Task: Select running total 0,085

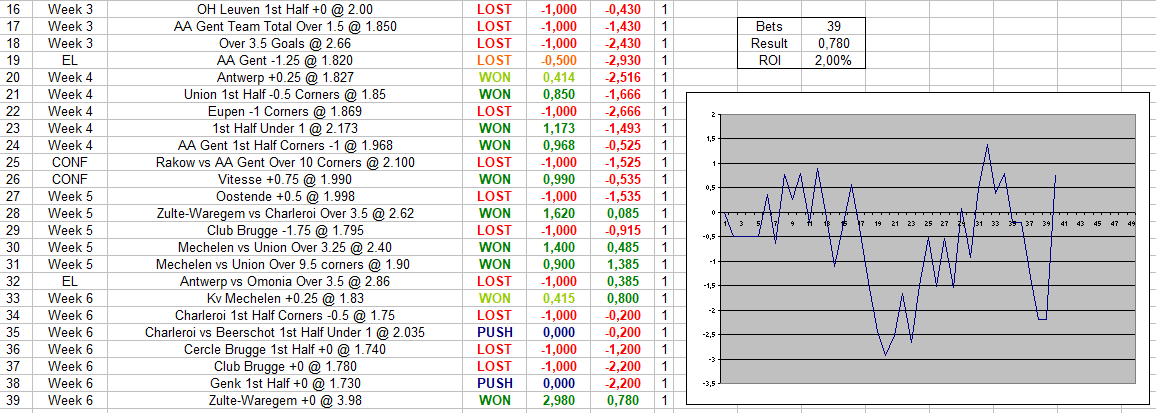Action: tap(622, 213)
